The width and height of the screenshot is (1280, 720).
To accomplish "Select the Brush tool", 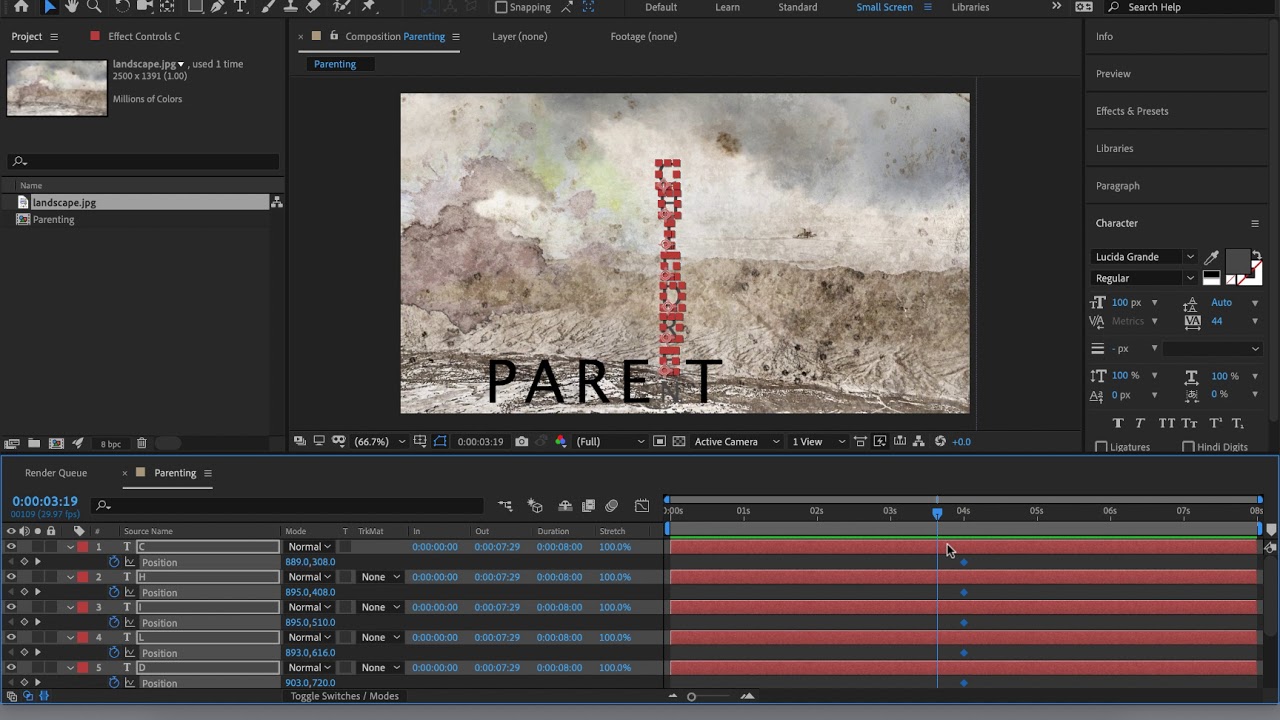I will (x=270, y=7).
